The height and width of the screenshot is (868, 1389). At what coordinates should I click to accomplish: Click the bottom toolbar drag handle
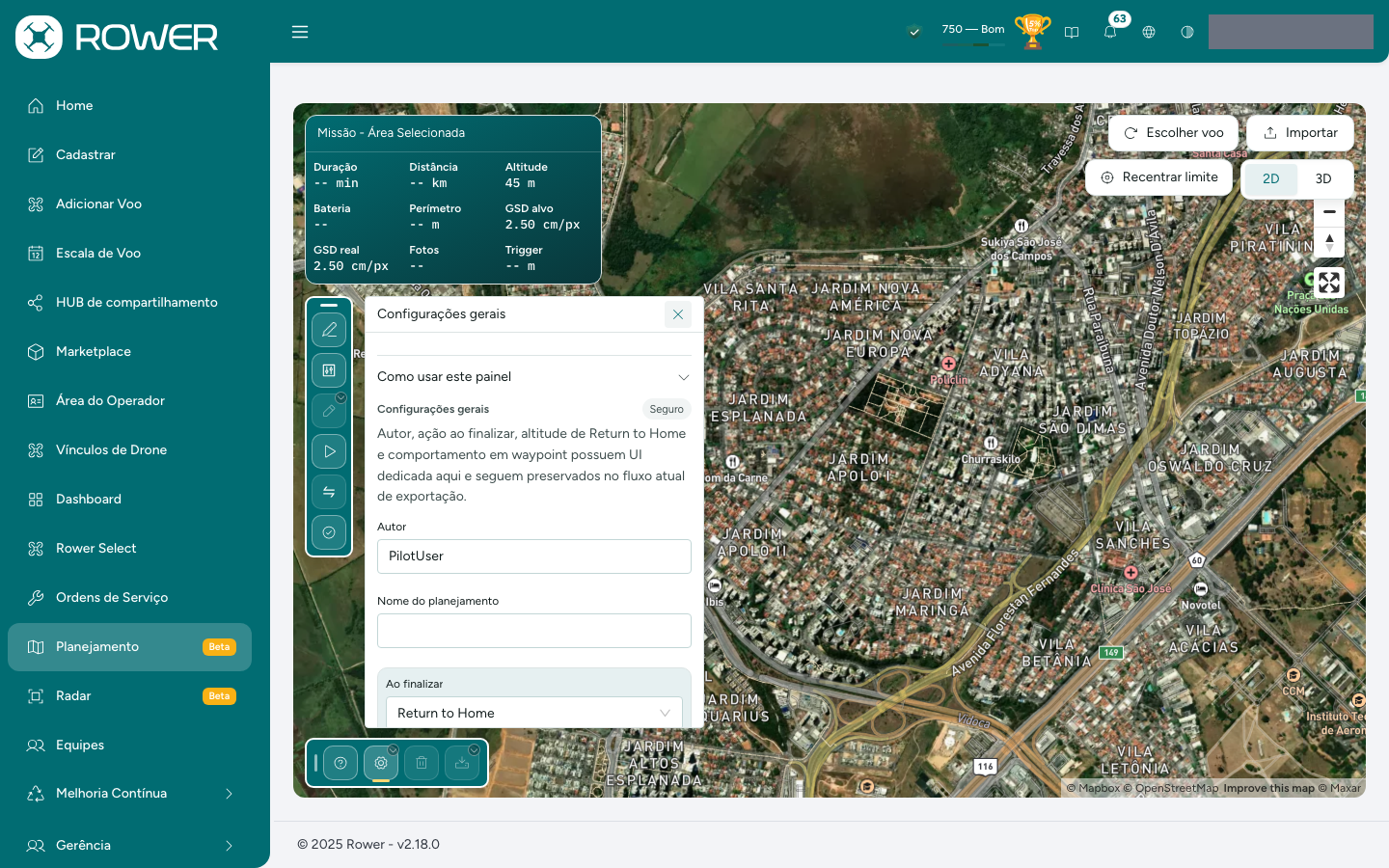coord(315,763)
